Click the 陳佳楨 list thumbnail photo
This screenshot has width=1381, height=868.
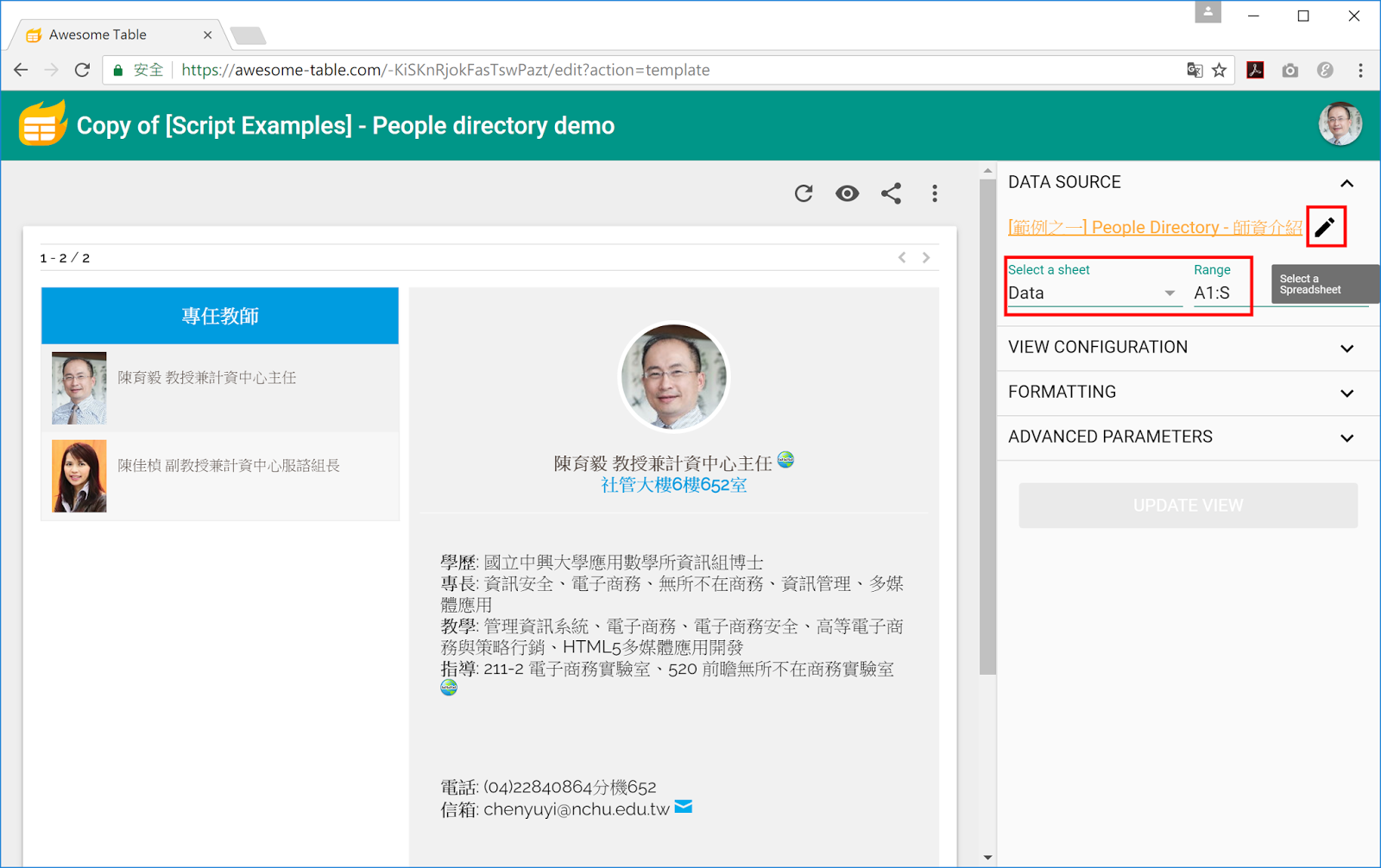coord(79,475)
